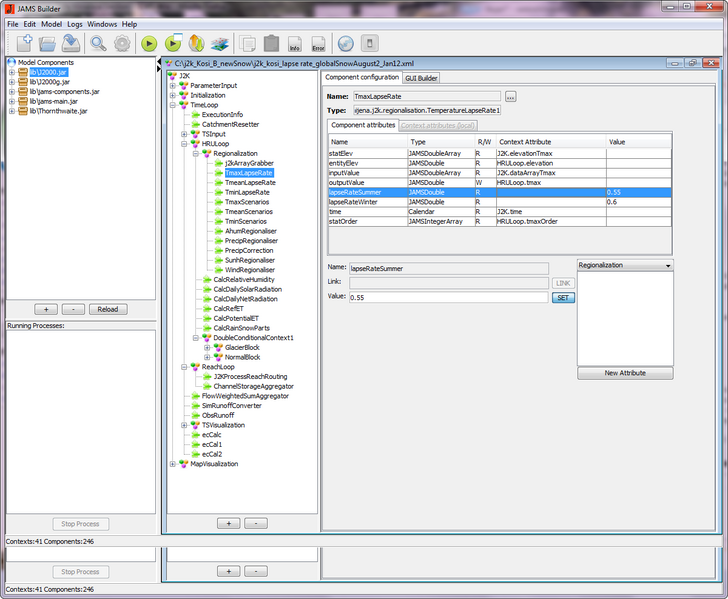Click the Value input field
Viewport: 728px width, 599px height.
click(x=448, y=297)
